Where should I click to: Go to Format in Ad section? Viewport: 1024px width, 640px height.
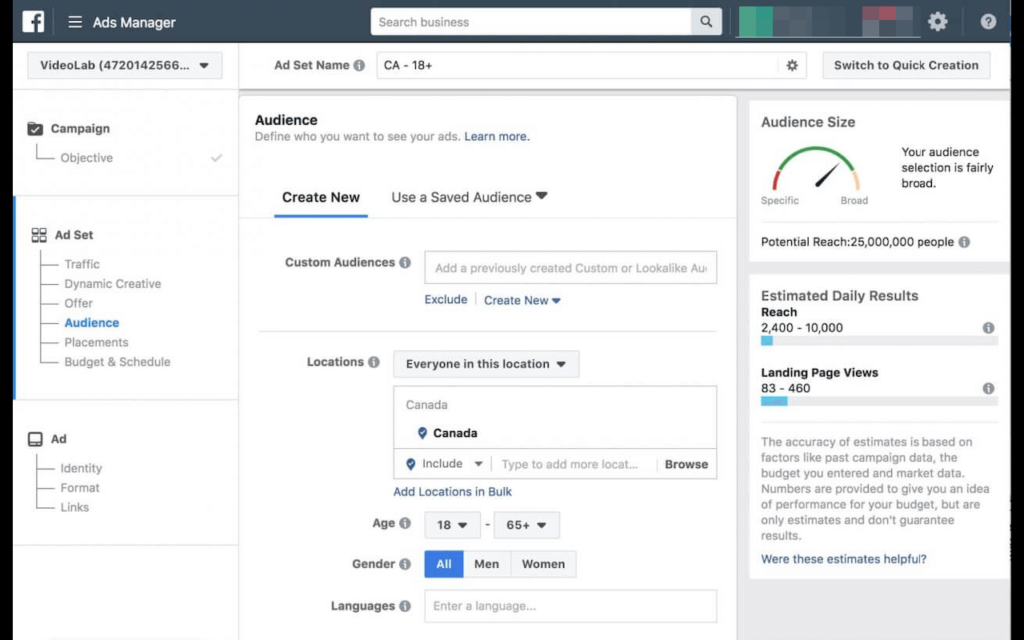click(x=80, y=488)
